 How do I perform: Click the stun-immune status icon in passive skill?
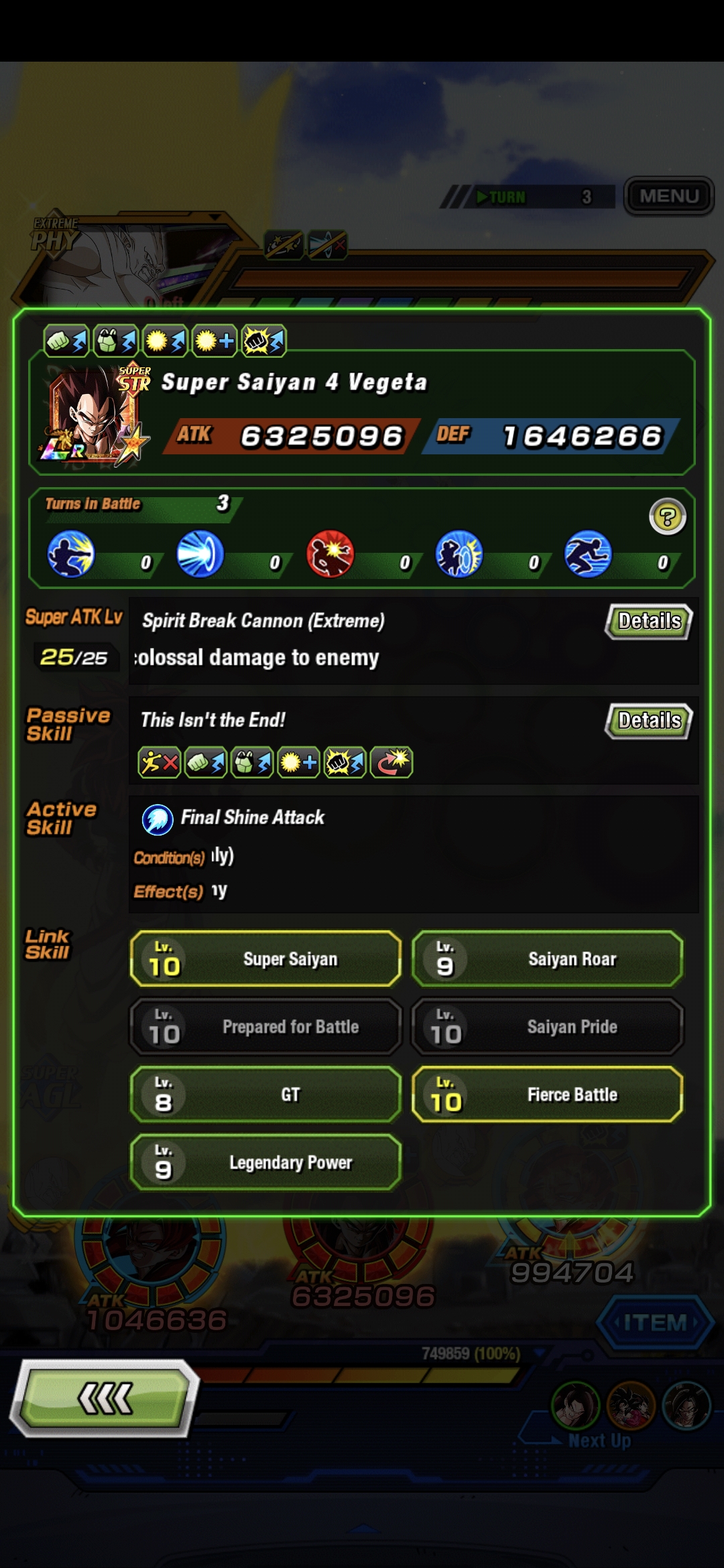tap(159, 763)
